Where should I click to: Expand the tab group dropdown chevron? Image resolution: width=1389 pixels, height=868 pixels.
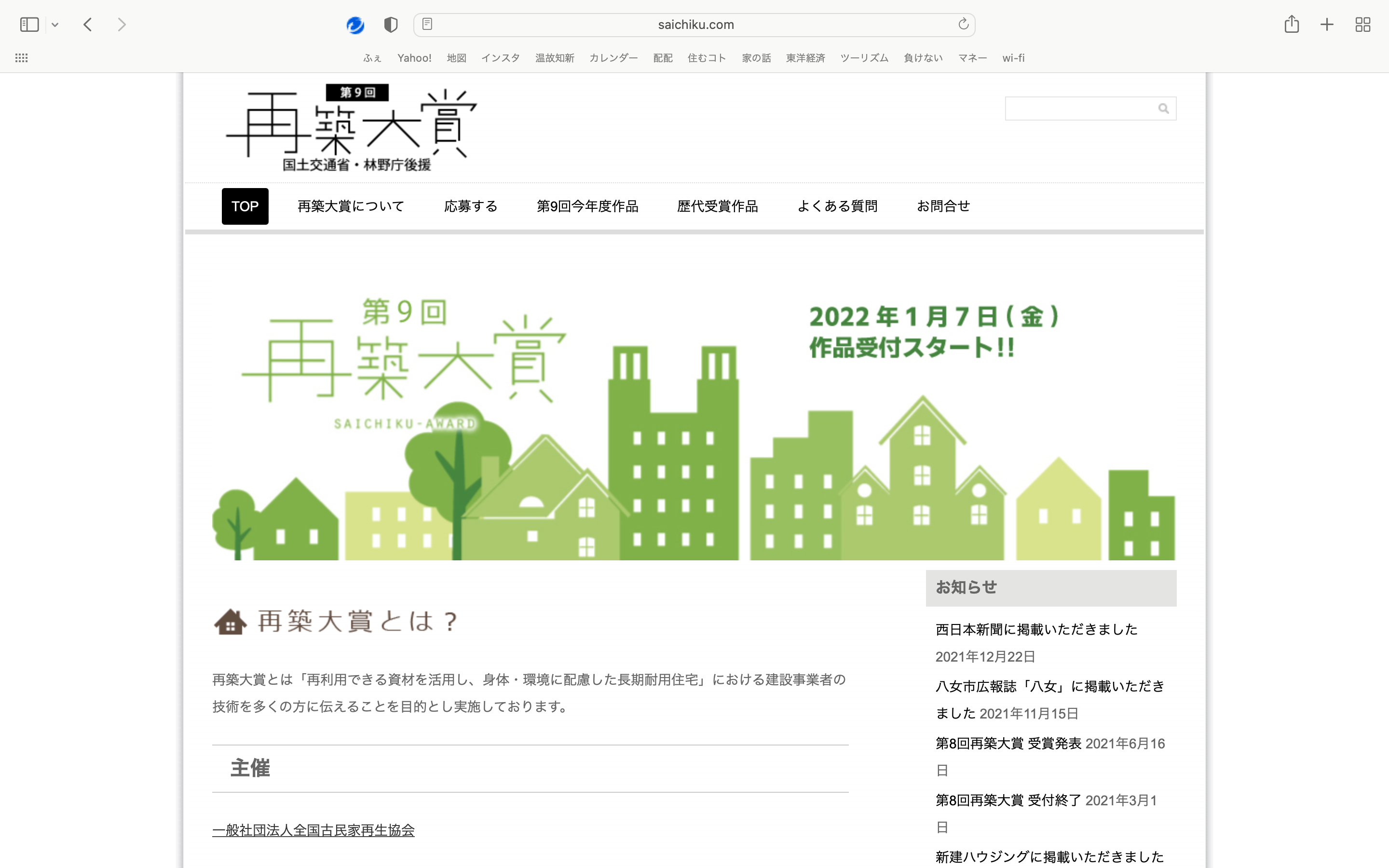55,25
